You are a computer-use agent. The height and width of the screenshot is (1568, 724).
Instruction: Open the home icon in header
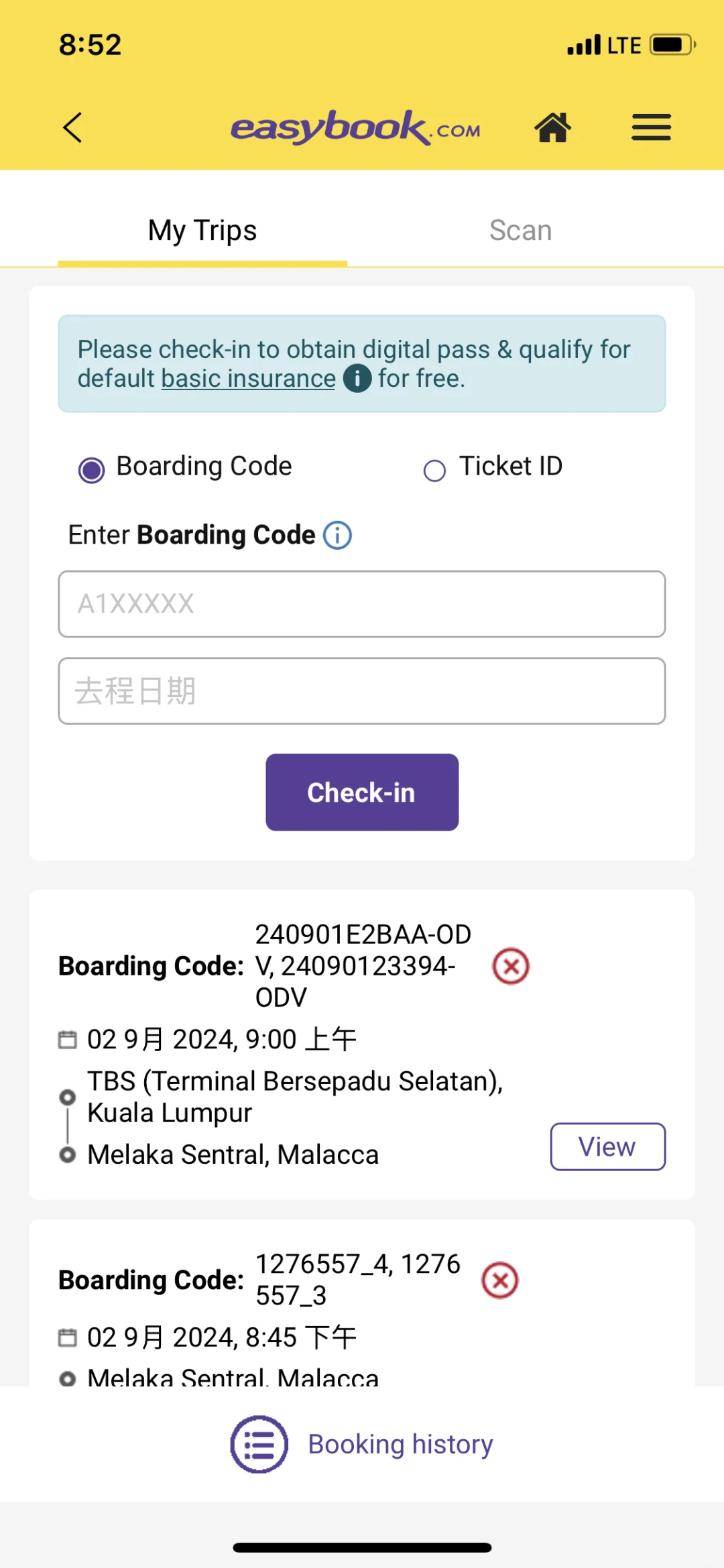[x=552, y=127]
